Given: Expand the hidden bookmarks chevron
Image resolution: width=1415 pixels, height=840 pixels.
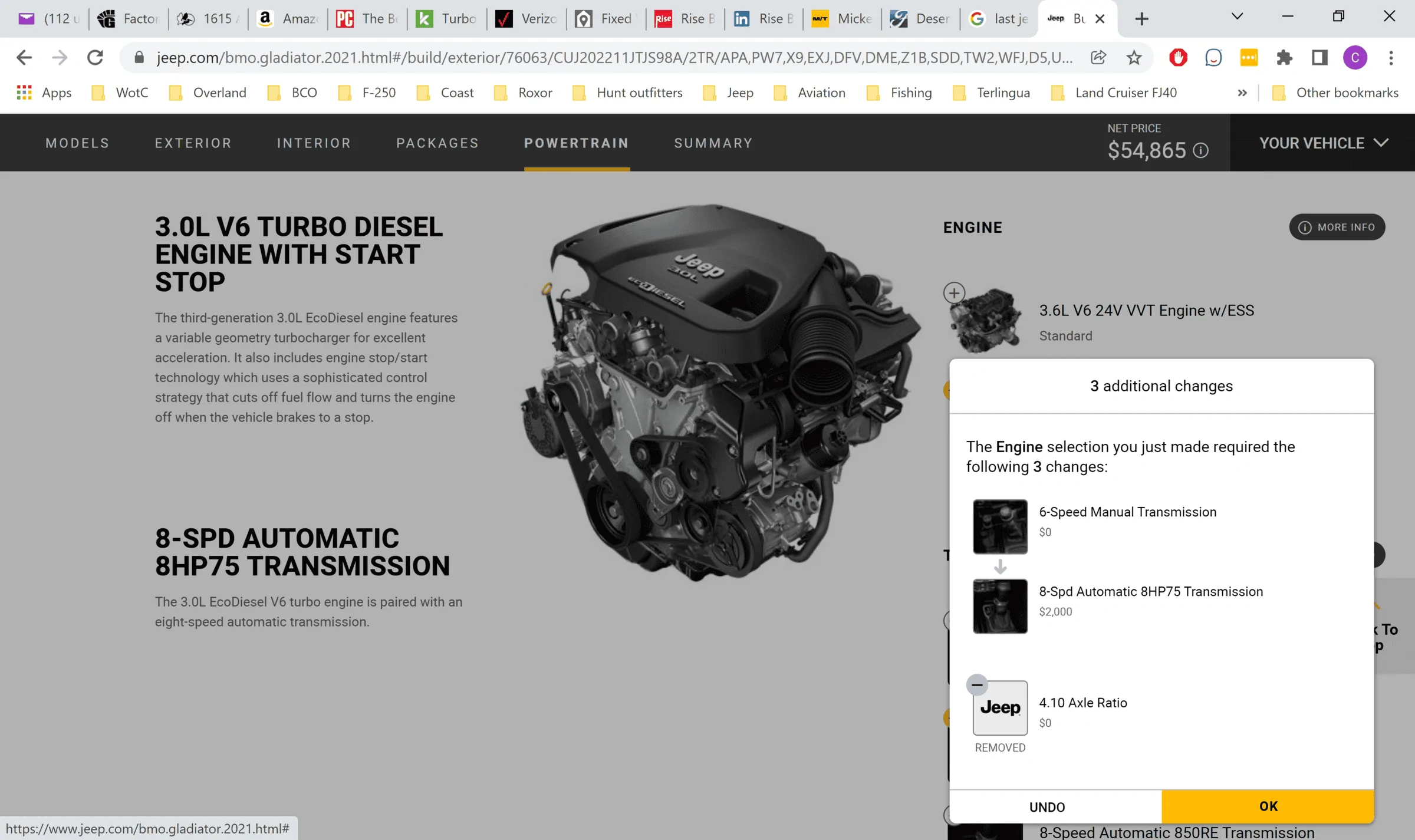Looking at the screenshot, I should coord(1242,93).
